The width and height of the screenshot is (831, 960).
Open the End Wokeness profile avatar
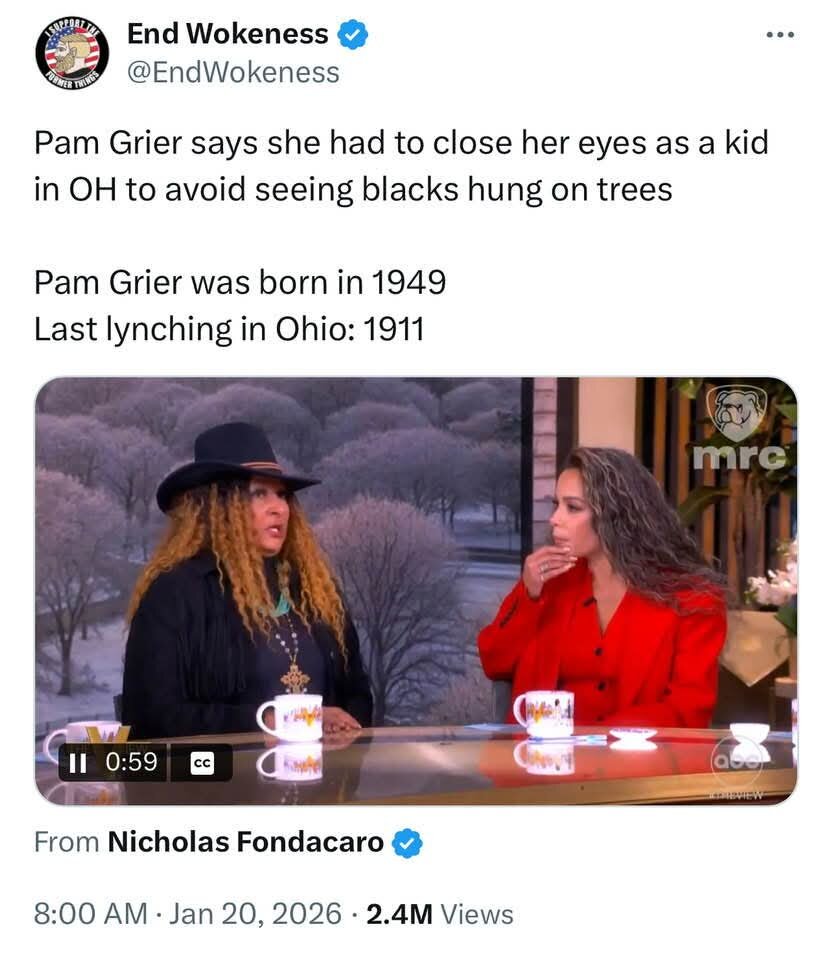point(72,52)
